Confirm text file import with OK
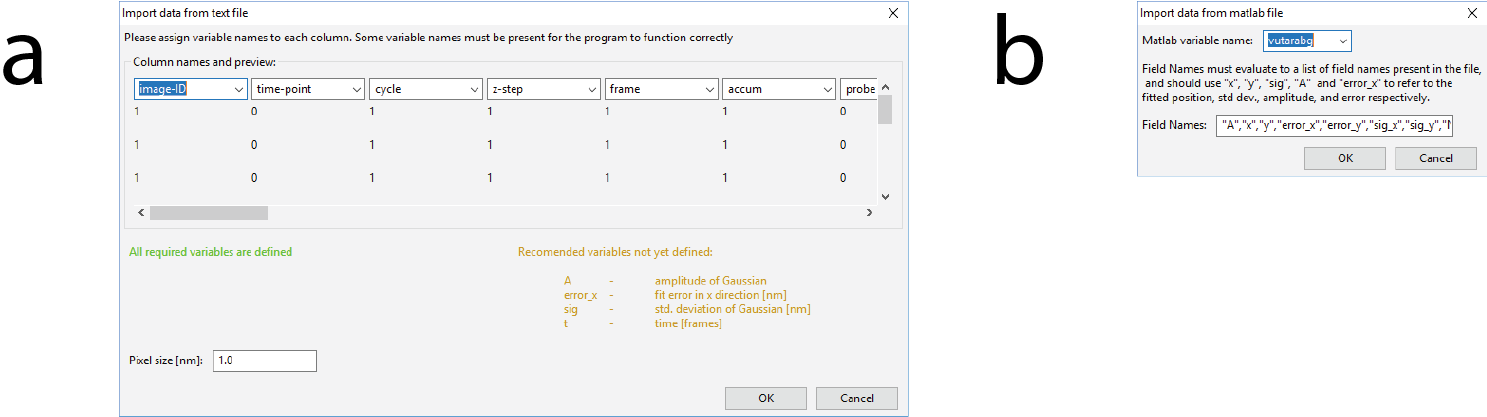The image size is (1487, 417). 766,398
